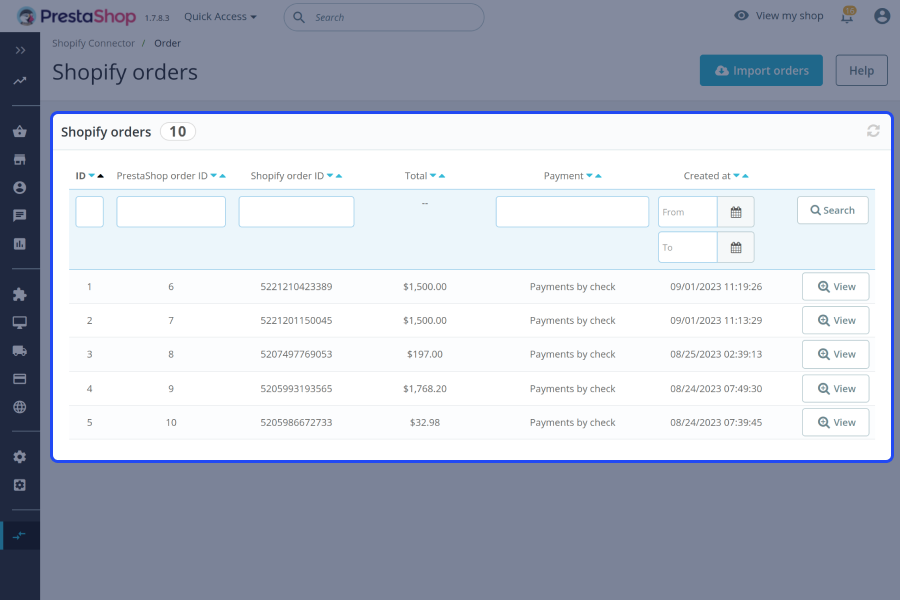
Task: Sort Payment column descending
Action: [589, 176]
